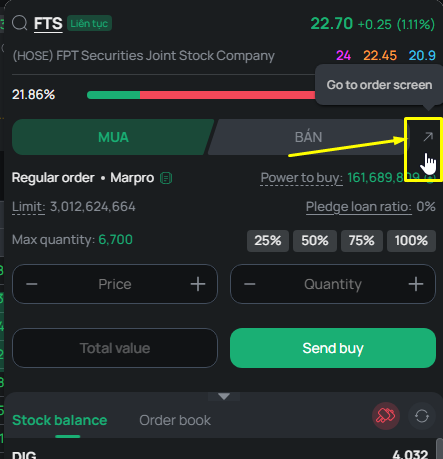The height and width of the screenshot is (459, 443).
Task: Switch to the BÁN sell side
Action: pos(308,137)
